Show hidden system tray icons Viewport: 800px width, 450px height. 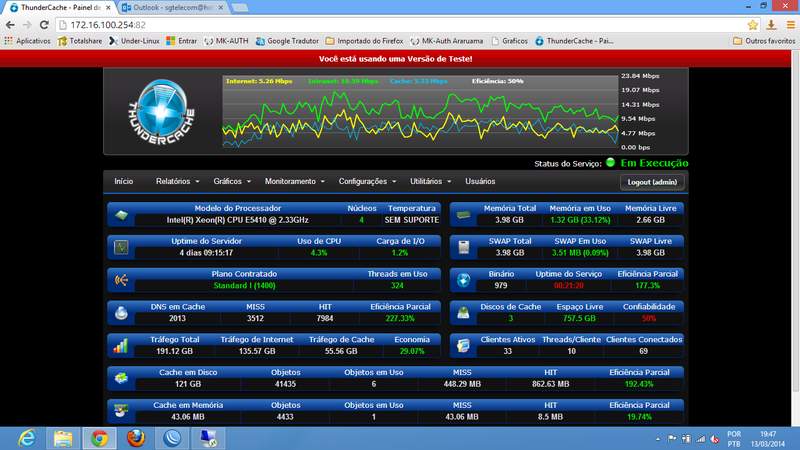(x=658, y=439)
